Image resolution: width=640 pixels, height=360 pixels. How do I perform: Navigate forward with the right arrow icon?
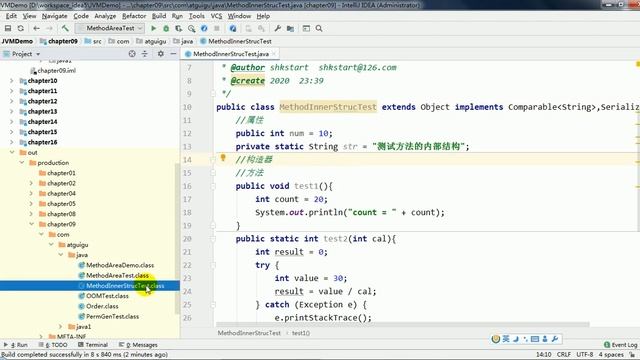49,29
